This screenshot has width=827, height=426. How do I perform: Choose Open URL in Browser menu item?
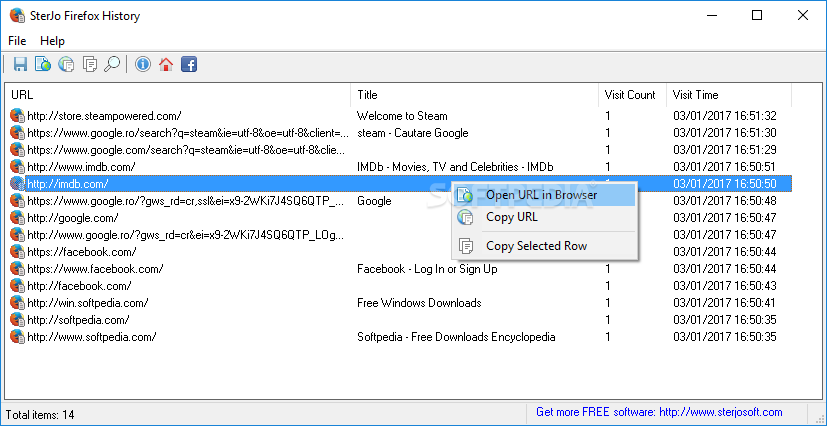[544, 195]
